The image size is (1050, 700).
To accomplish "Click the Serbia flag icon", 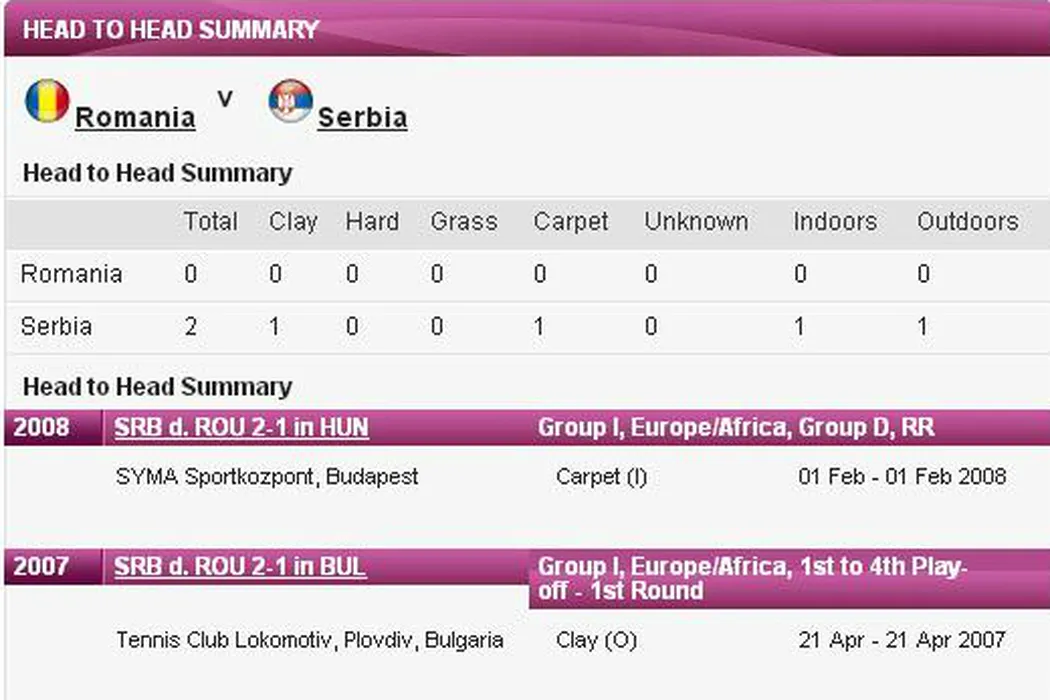I will pos(290,101).
